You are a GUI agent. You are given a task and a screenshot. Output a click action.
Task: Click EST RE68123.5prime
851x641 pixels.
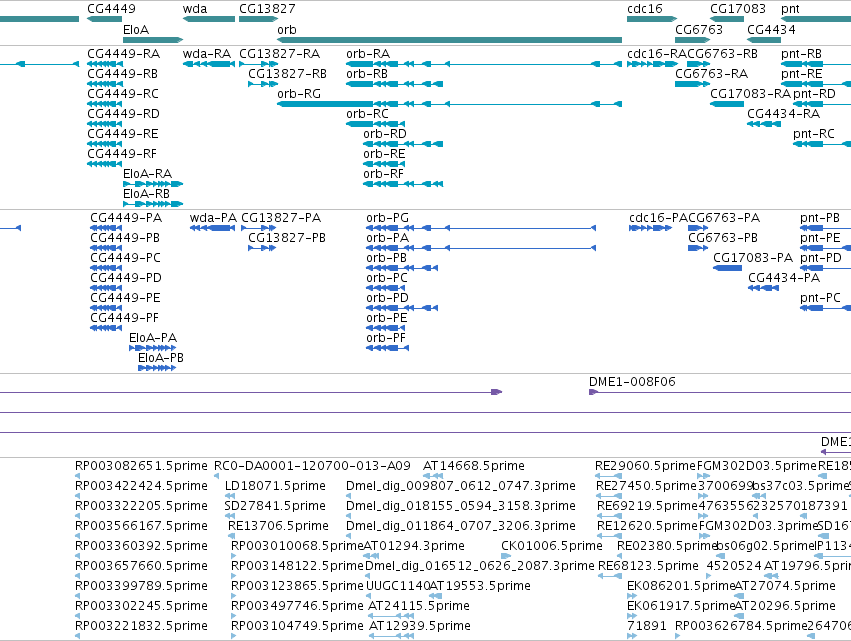[x=610, y=576]
